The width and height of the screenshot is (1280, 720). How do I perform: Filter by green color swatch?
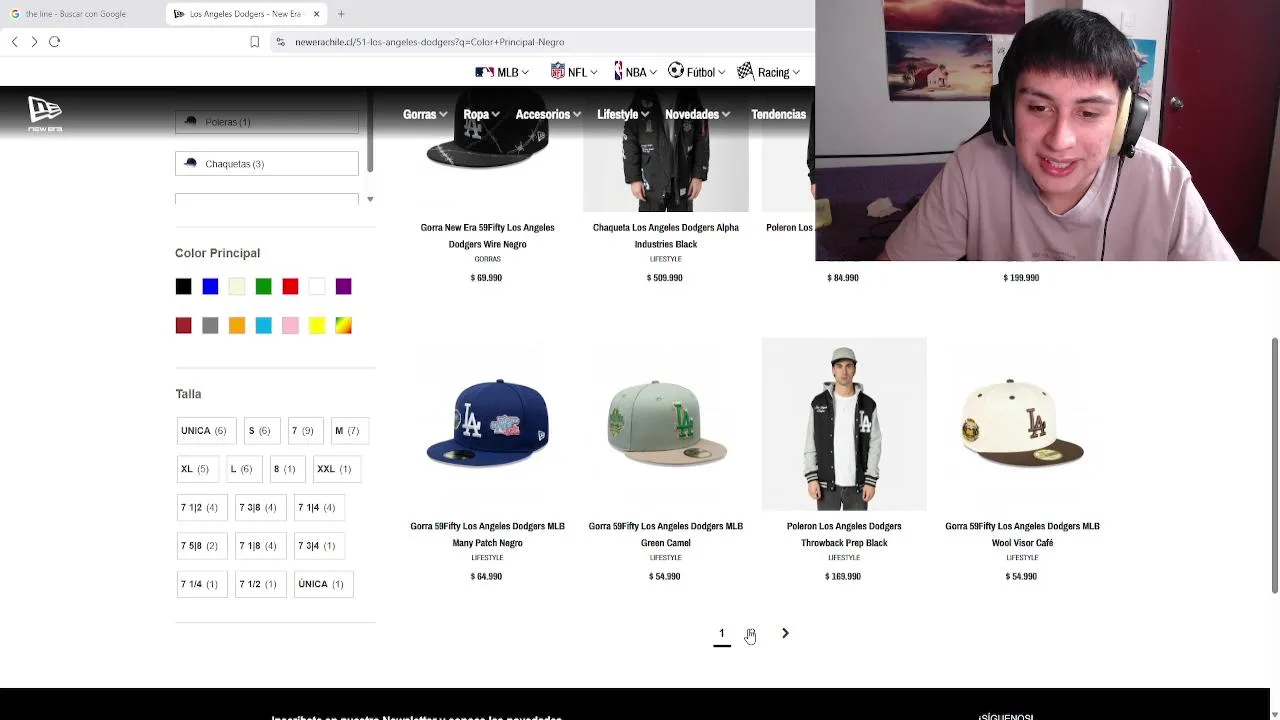coord(263,287)
